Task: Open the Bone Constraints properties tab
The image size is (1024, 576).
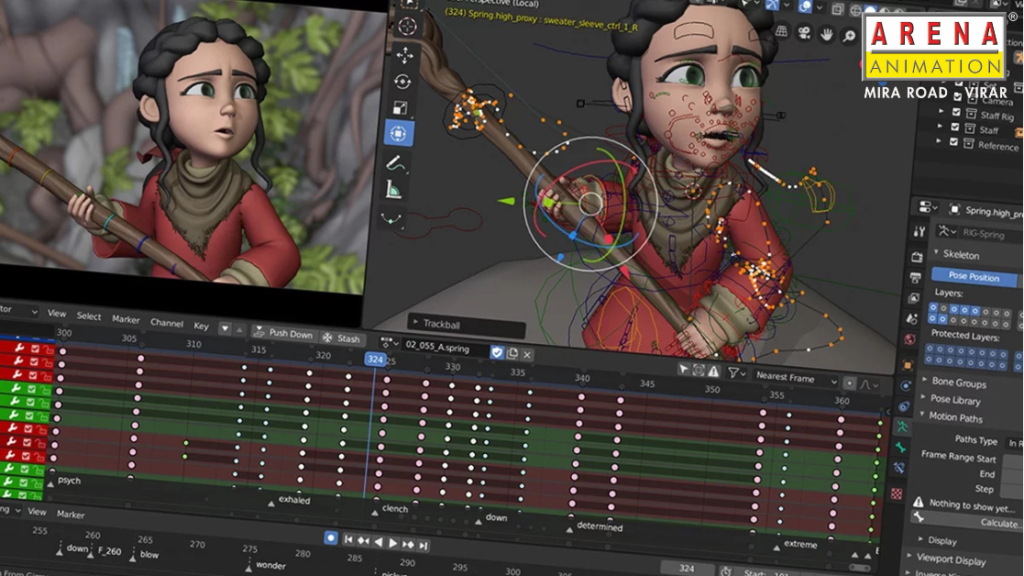Action: 899,468
